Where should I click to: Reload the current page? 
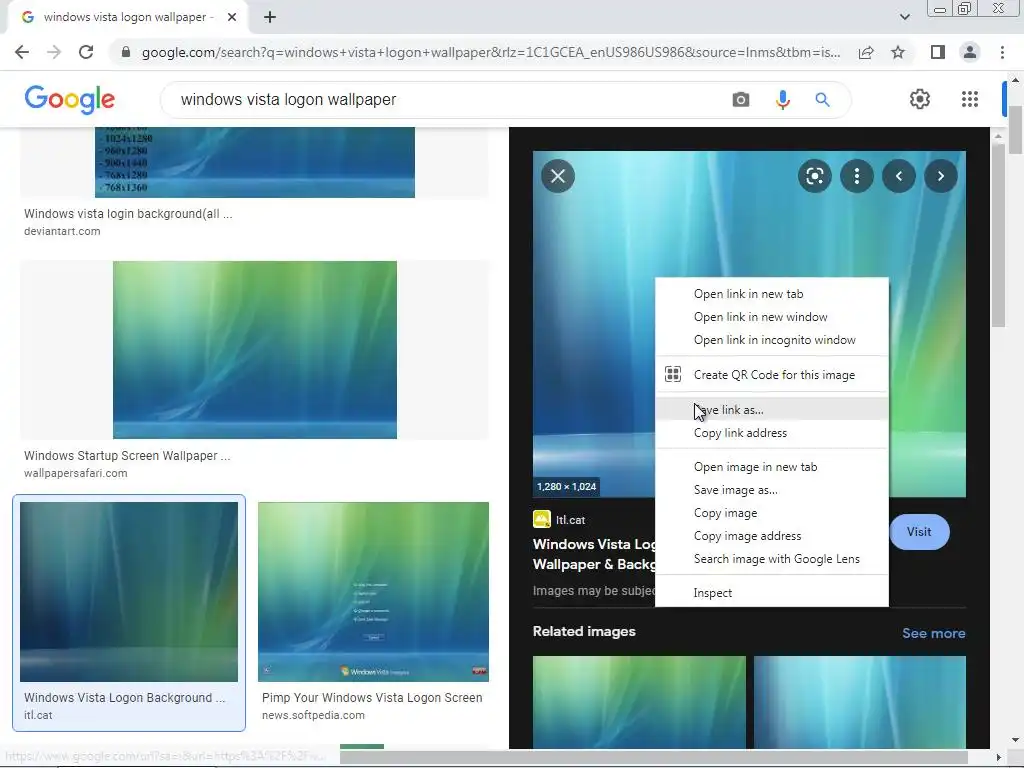(x=86, y=52)
